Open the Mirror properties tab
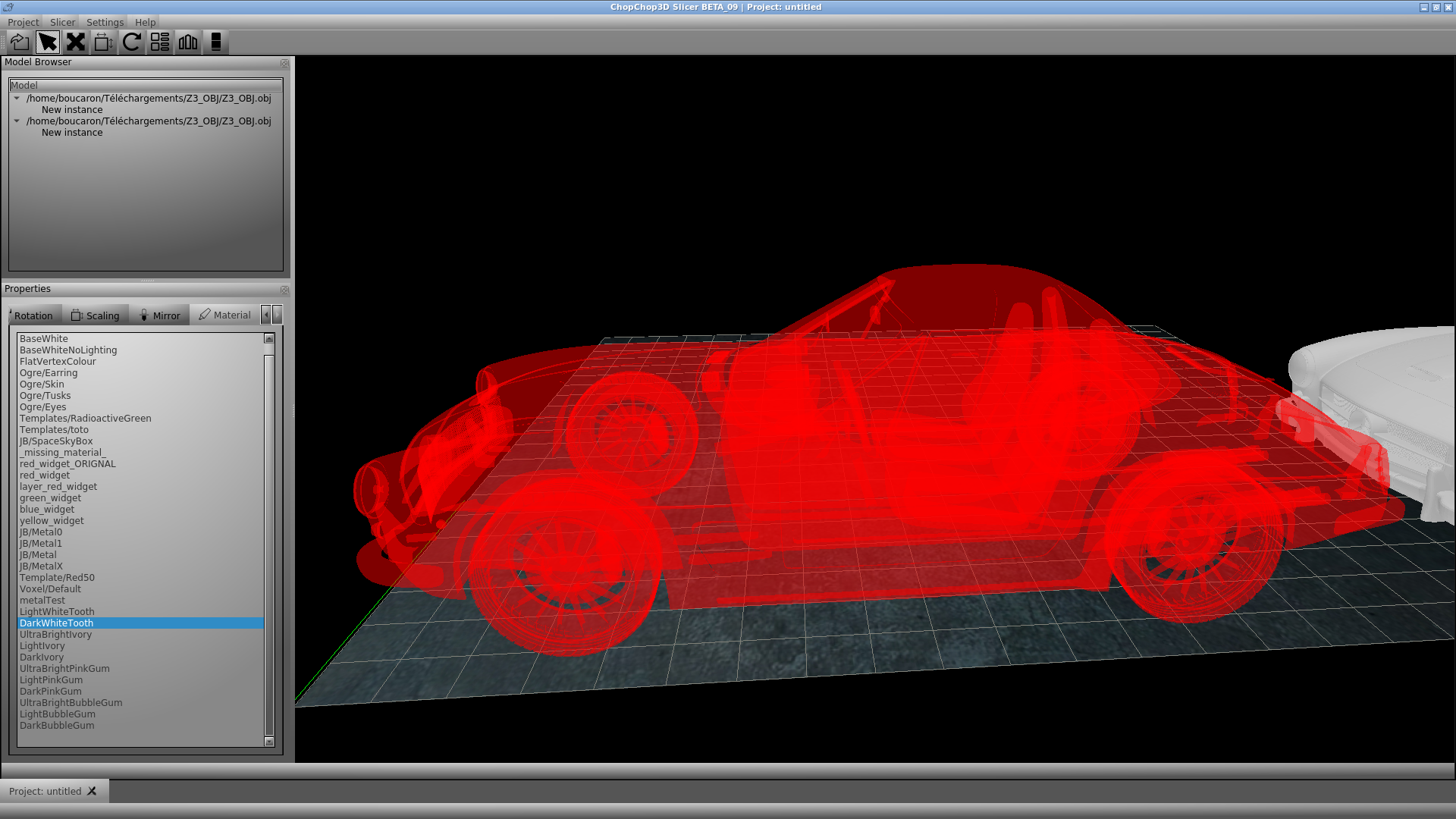Viewport: 1456px width, 819px height. [159, 315]
